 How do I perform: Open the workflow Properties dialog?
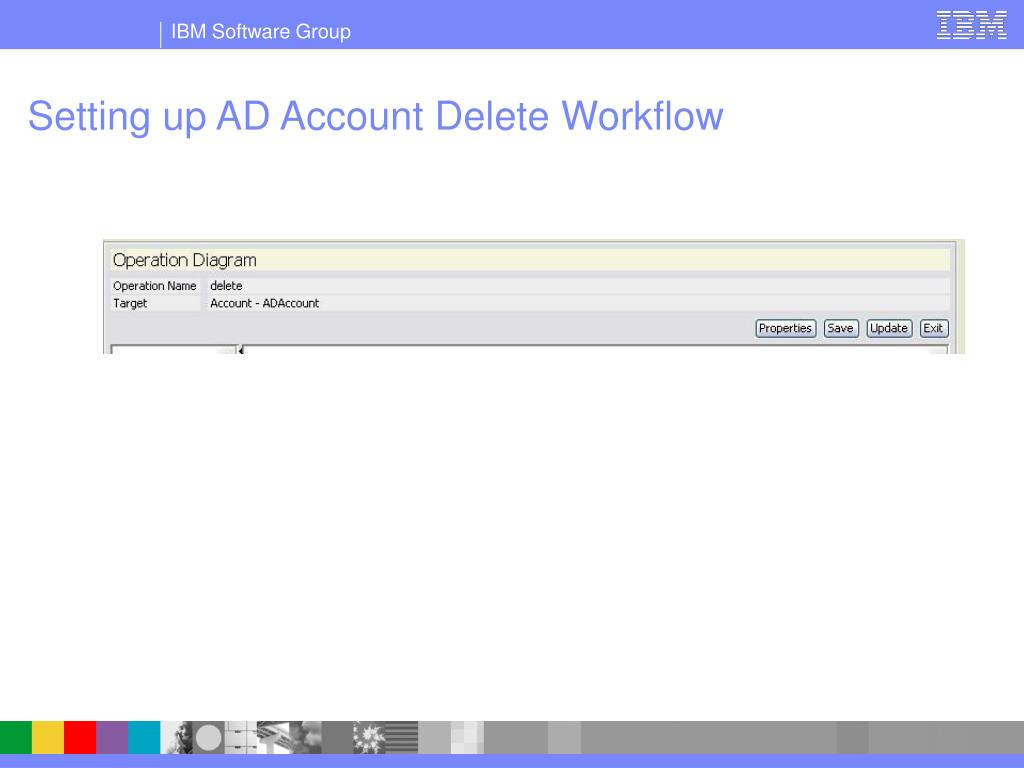pyautogui.click(x=786, y=328)
